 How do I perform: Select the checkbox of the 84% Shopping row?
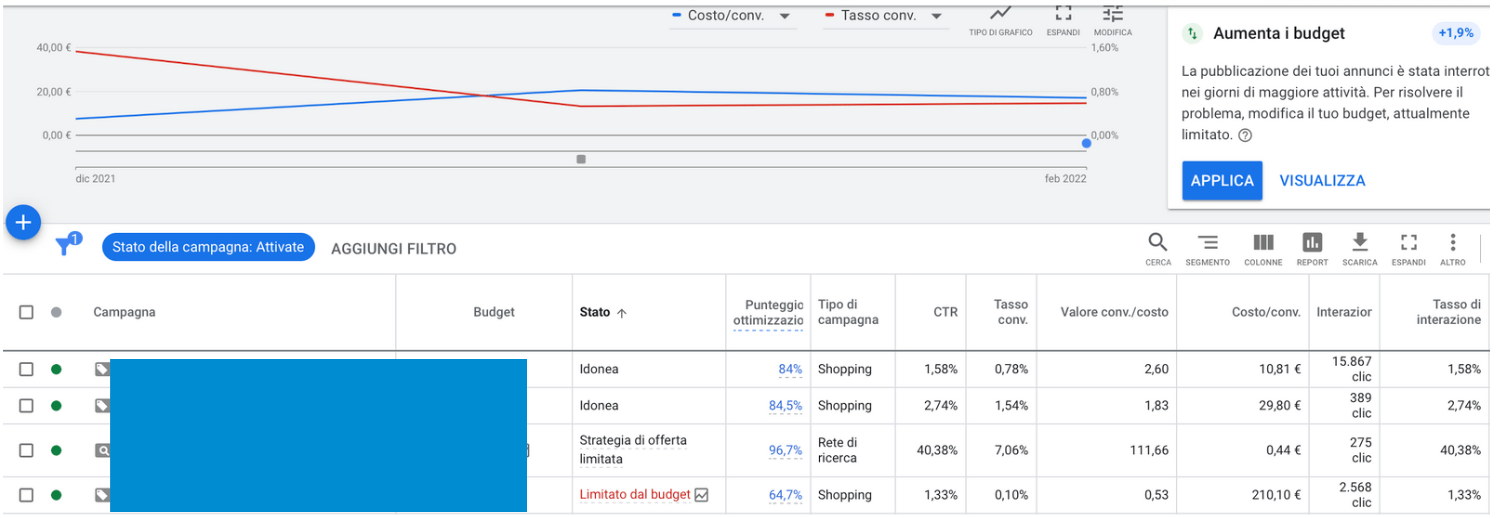click(26, 369)
